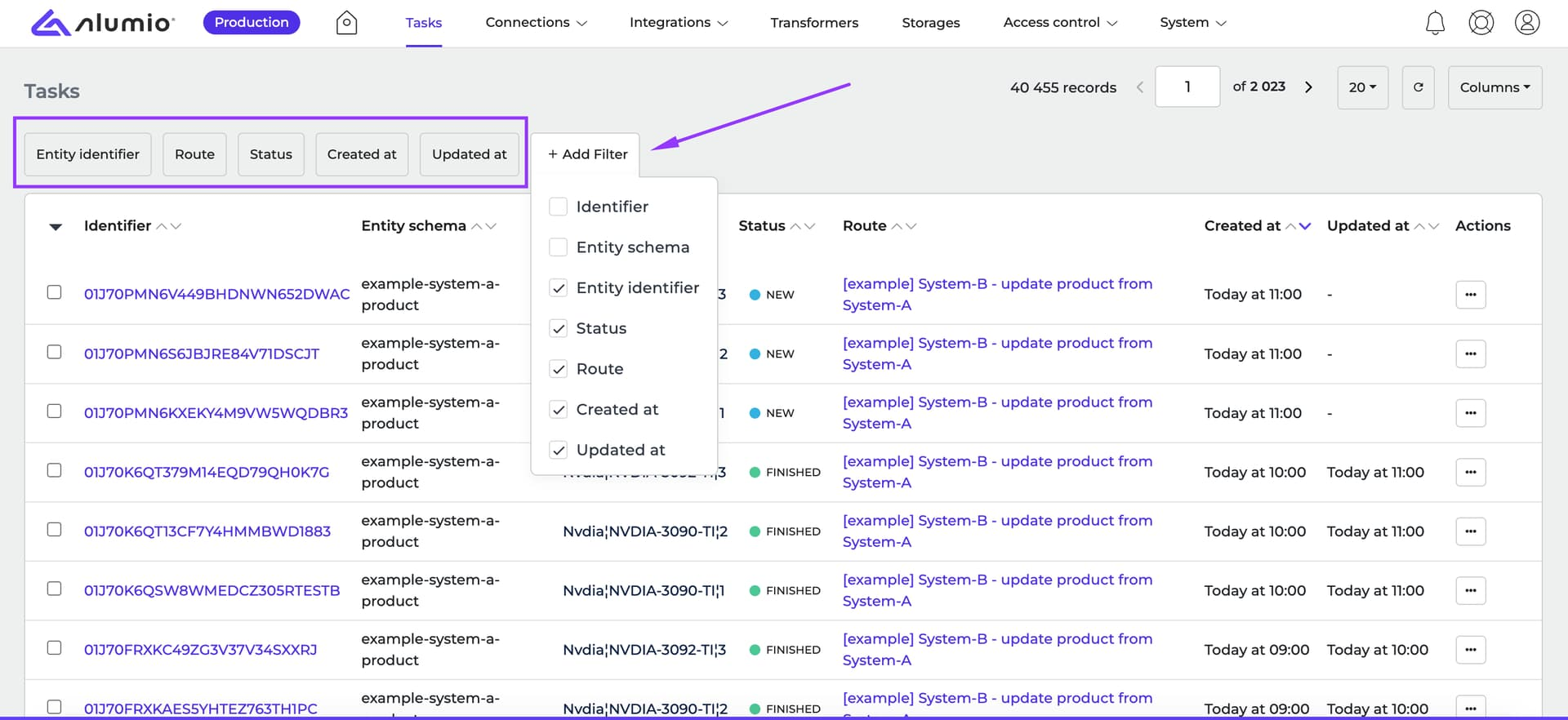Screen dimensions: 1568x720
Task: Expand the Connections menu
Action: tap(536, 23)
